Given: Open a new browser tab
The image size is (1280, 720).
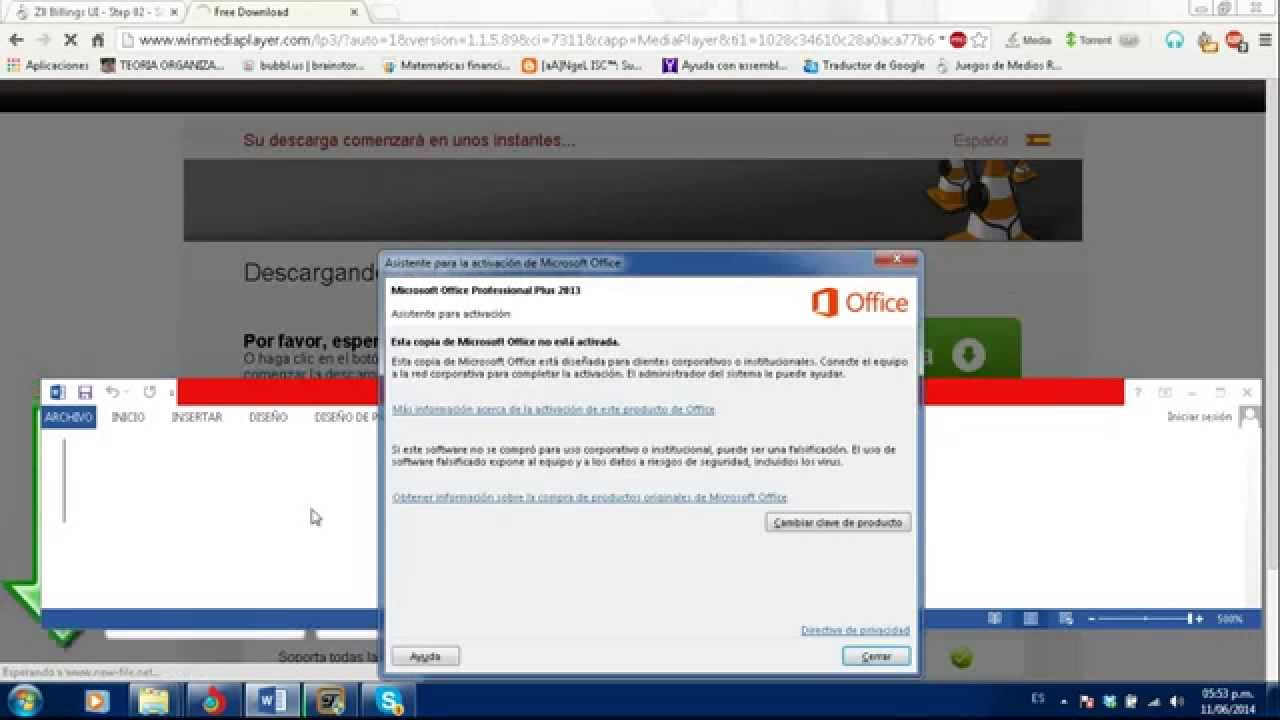Looking at the screenshot, I should point(385,12).
